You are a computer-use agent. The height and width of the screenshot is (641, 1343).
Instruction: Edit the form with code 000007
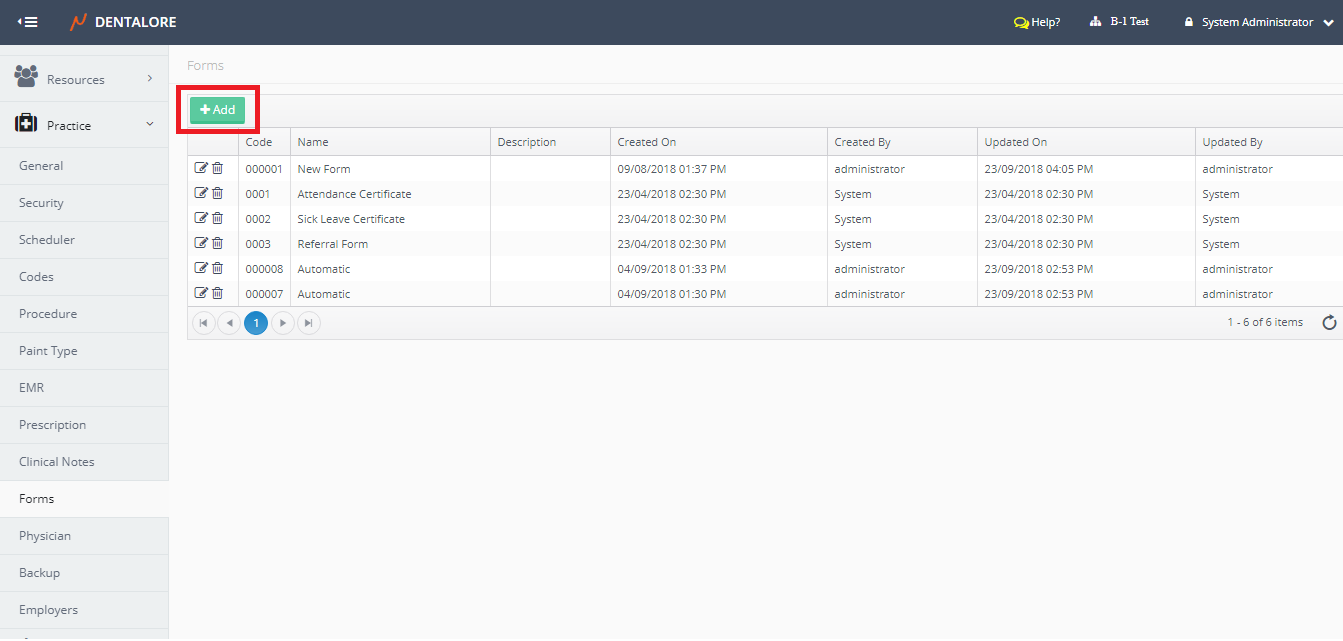(201, 293)
